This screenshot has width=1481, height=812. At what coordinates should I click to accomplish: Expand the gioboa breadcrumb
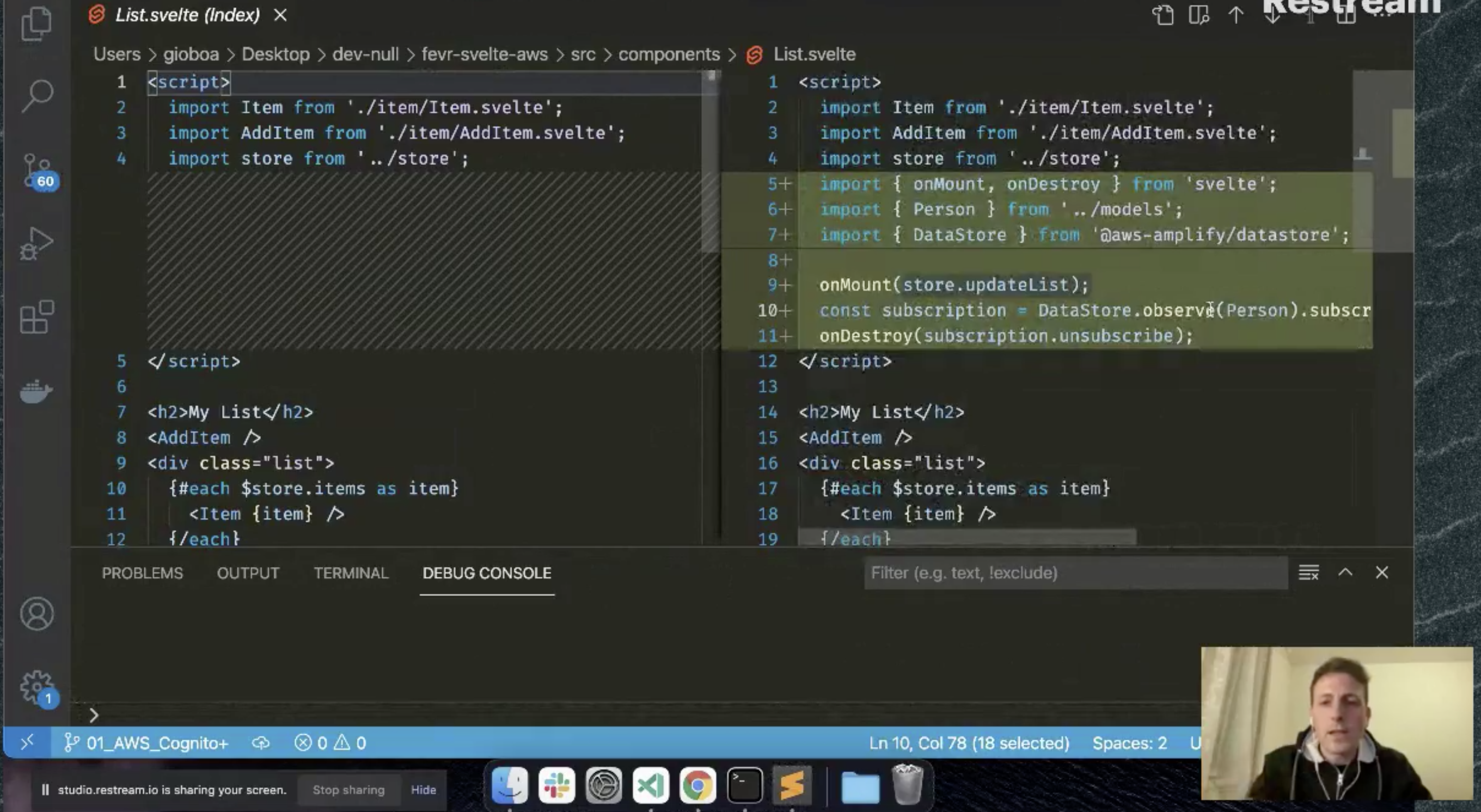[x=191, y=54]
